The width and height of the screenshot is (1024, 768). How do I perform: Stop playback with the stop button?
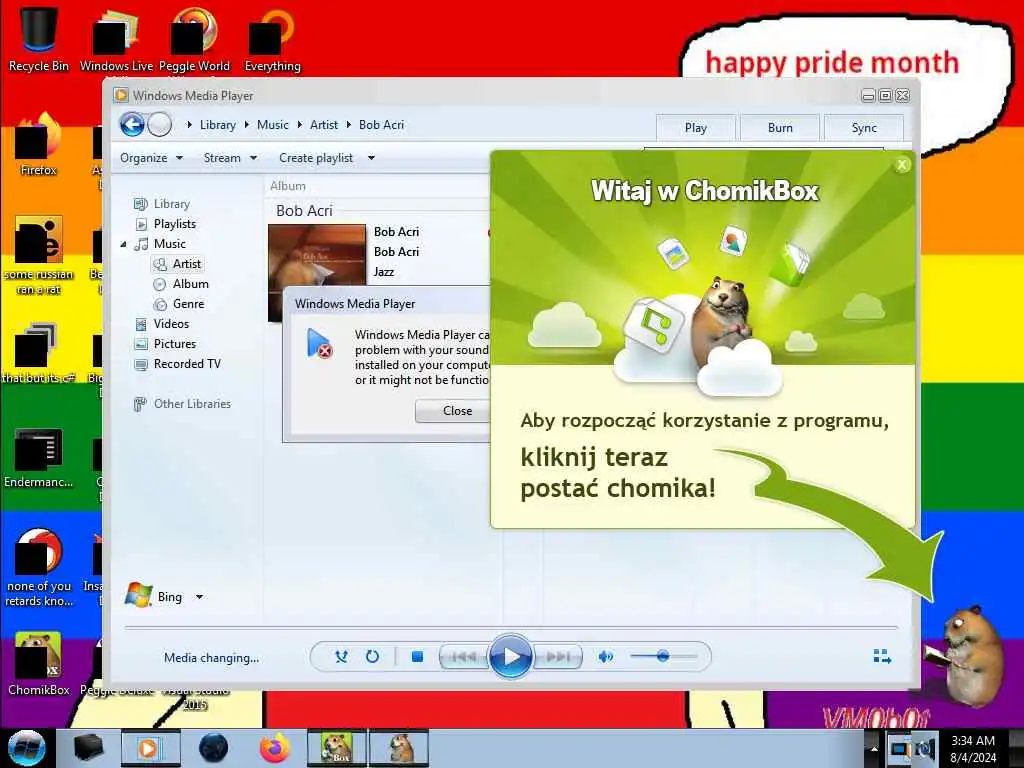point(417,656)
